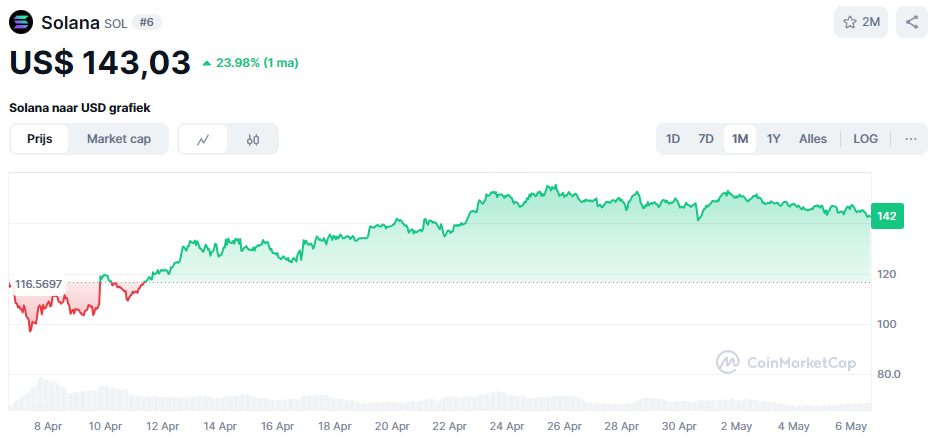Click the 26 Apr date label
Viewport: 933px width, 436px height.
click(565, 426)
